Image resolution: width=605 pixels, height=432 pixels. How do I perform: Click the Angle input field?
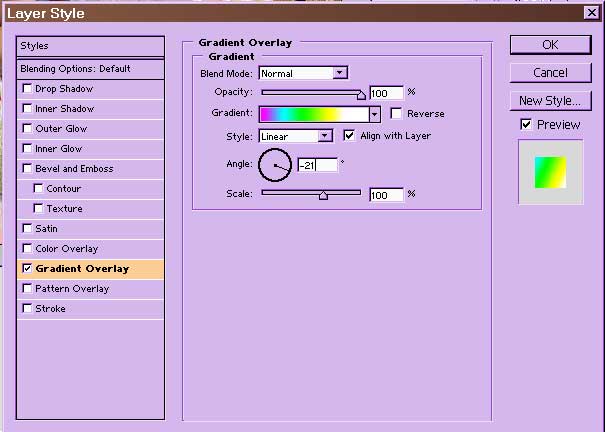[x=317, y=165]
